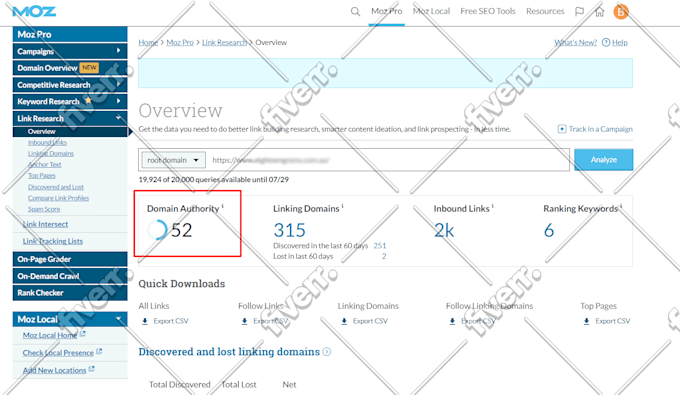Click Top Pages download icon
This screenshot has height=395, width=680.
click(586, 321)
